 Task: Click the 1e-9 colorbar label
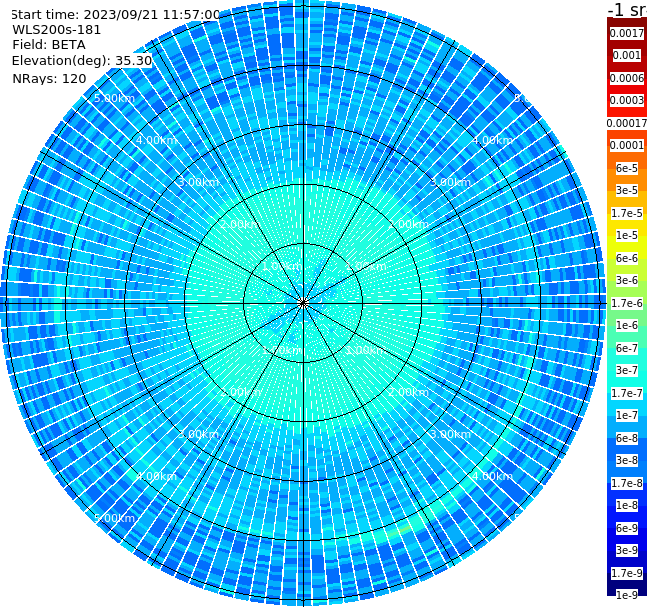click(x=627, y=595)
